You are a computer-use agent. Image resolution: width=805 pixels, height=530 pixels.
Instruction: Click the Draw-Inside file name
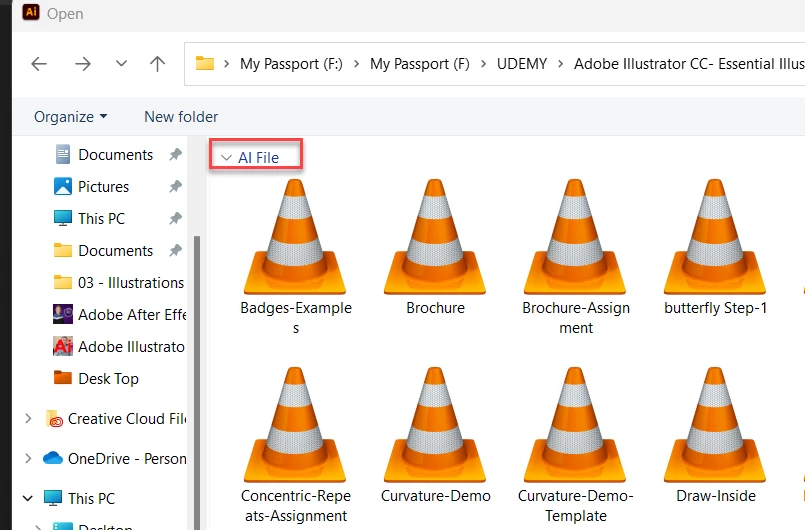point(716,496)
